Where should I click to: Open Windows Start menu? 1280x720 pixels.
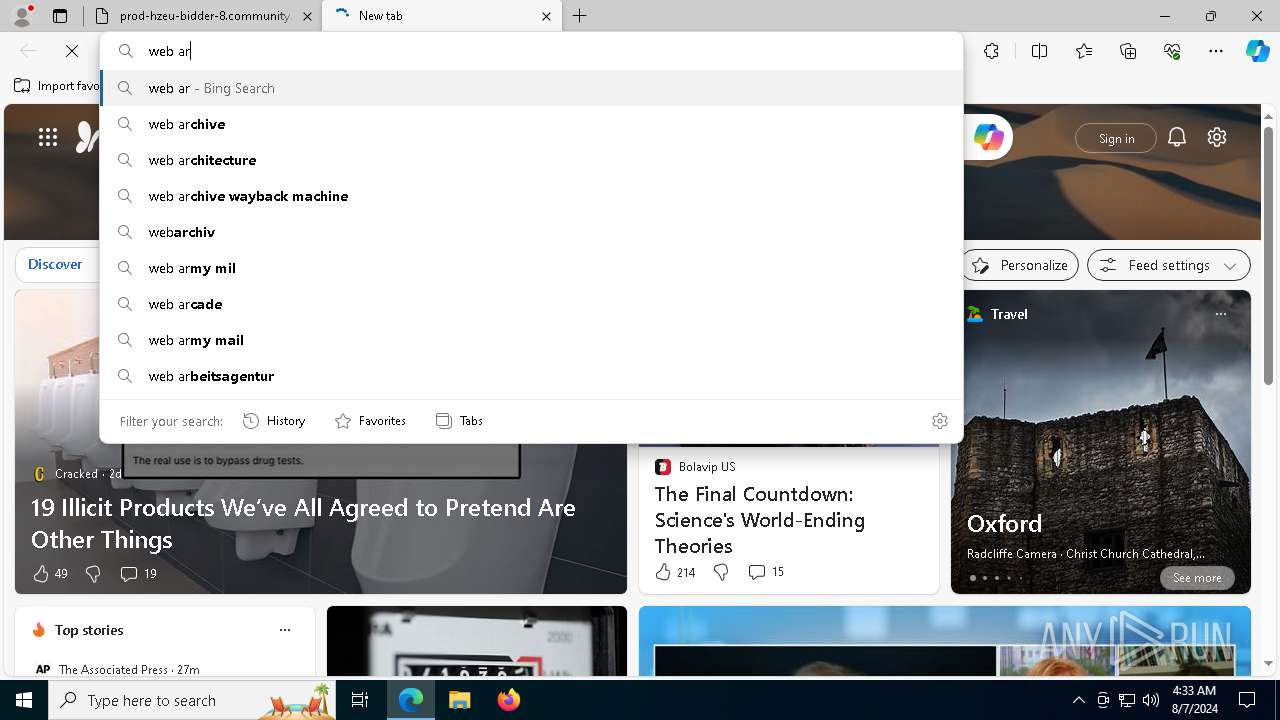pyautogui.click(x=24, y=700)
